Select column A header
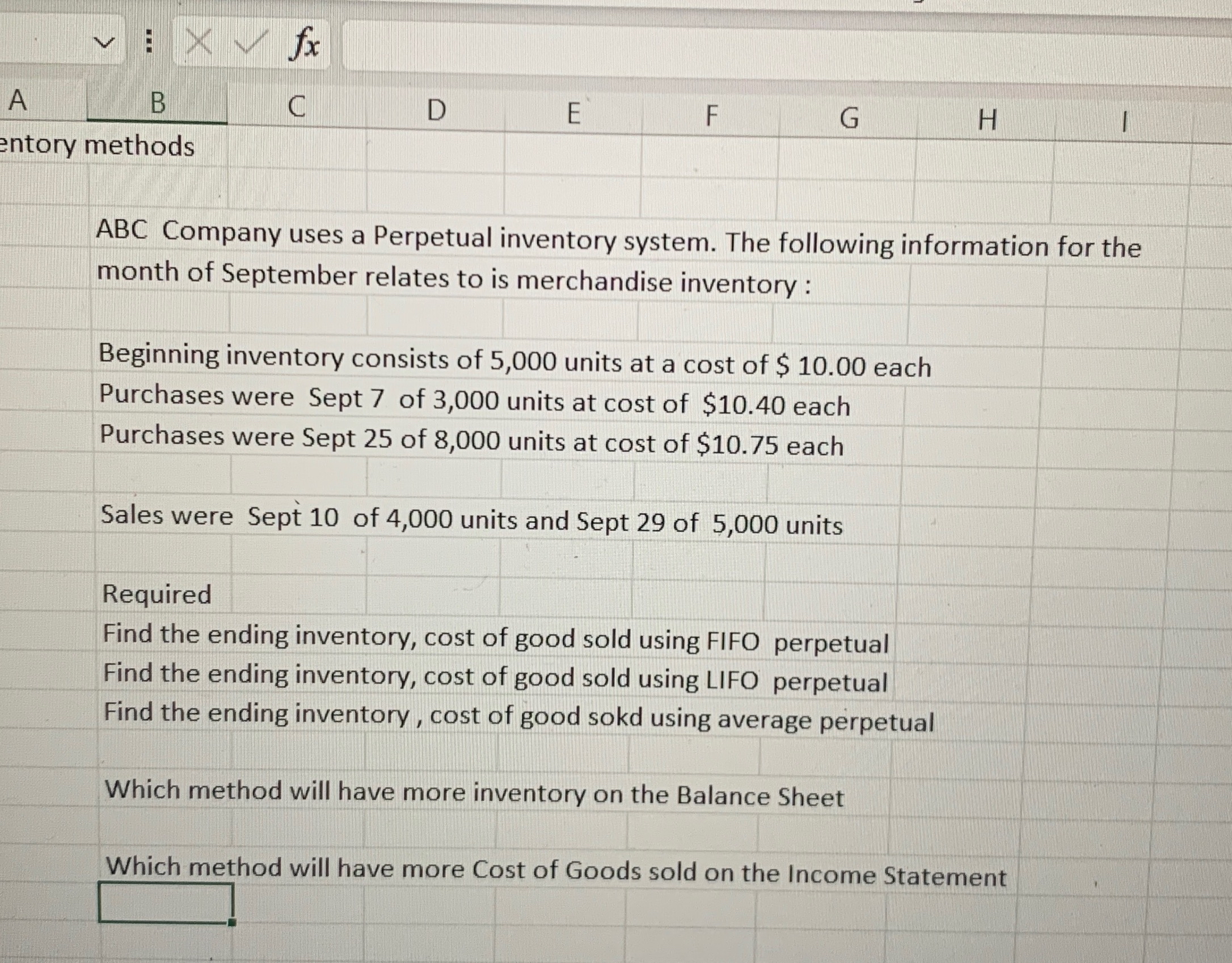Screen dimensions: 1232x963 coord(18,102)
